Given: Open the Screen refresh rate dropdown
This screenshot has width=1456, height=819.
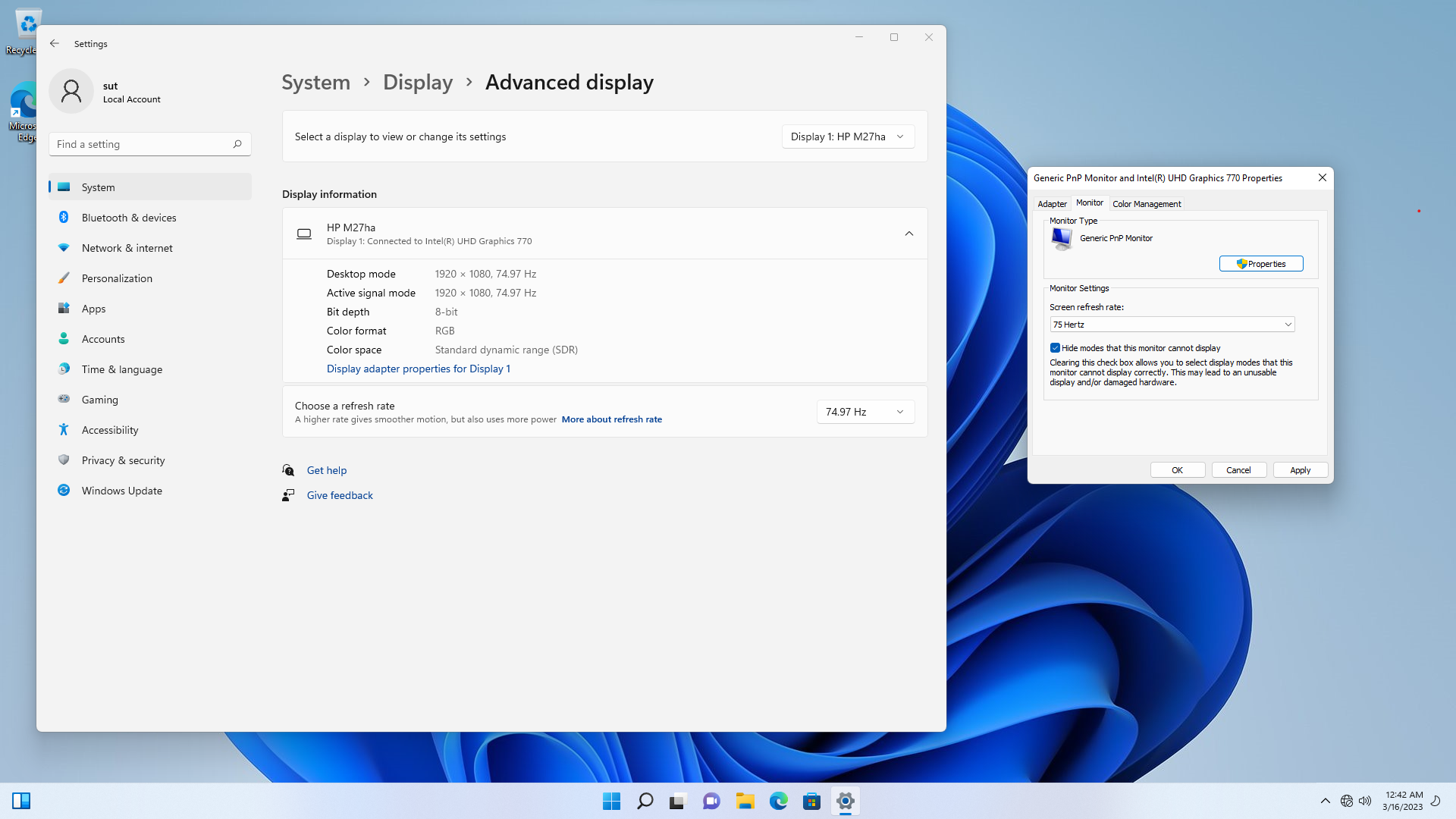Looking at the screenshot, I should (1288, 324).
